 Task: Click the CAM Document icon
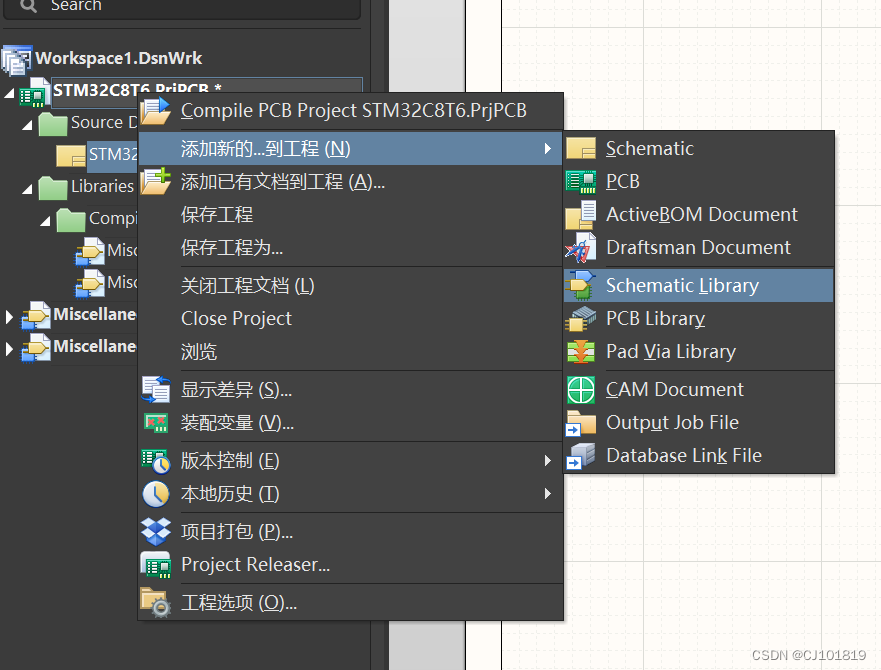(581, 390)
